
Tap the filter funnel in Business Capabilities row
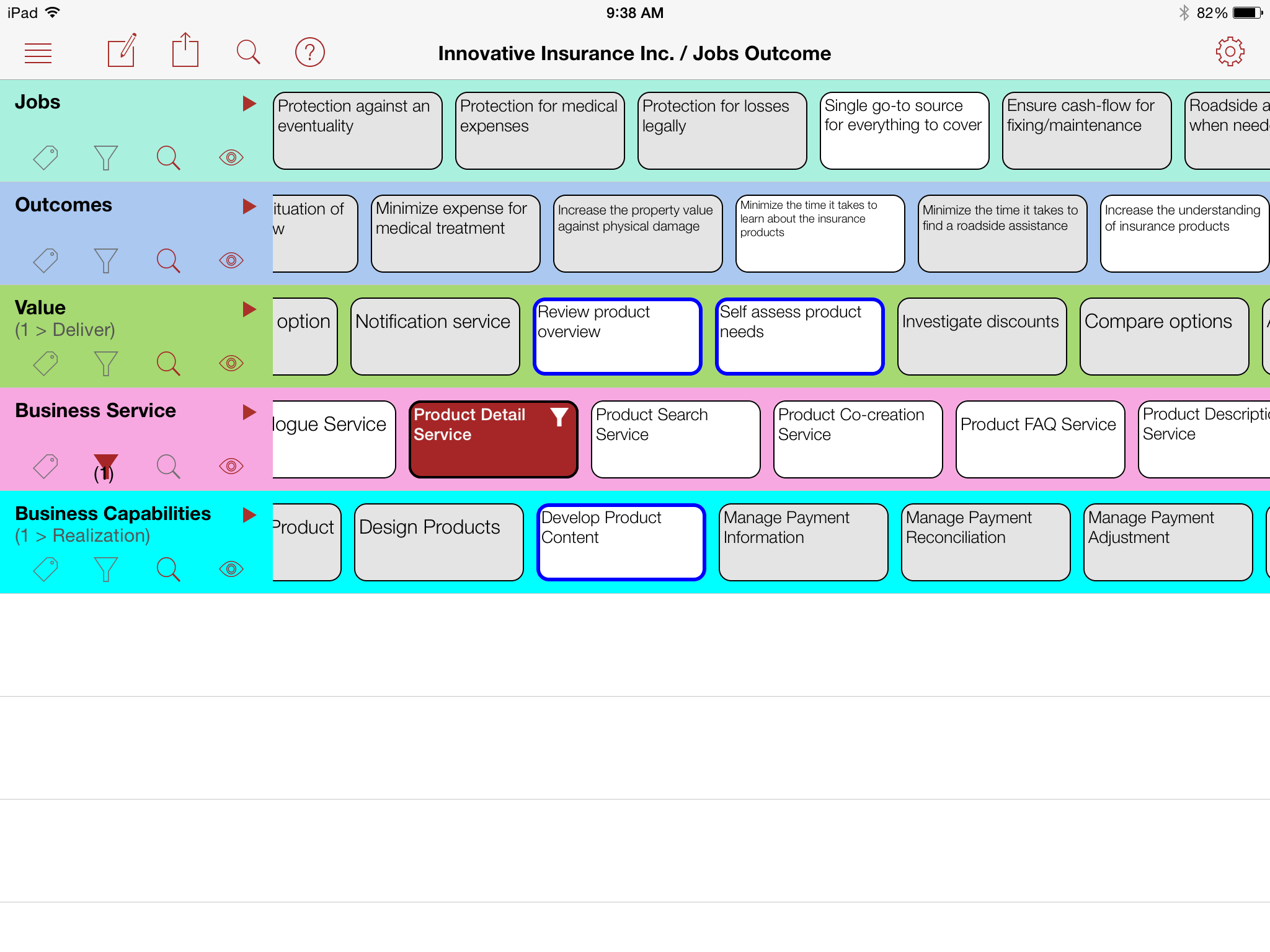coord(105,569)
